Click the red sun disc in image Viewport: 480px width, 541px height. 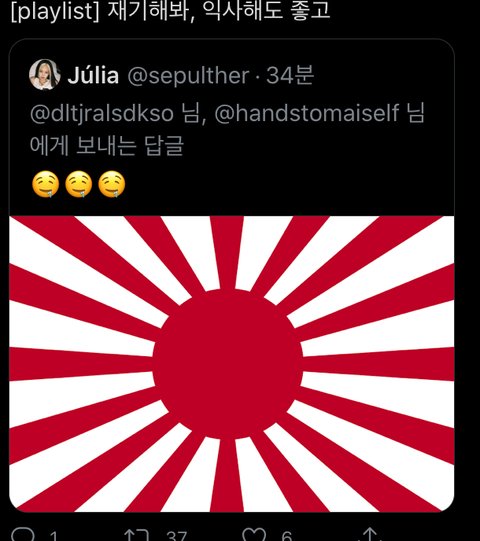coord(228,364)
